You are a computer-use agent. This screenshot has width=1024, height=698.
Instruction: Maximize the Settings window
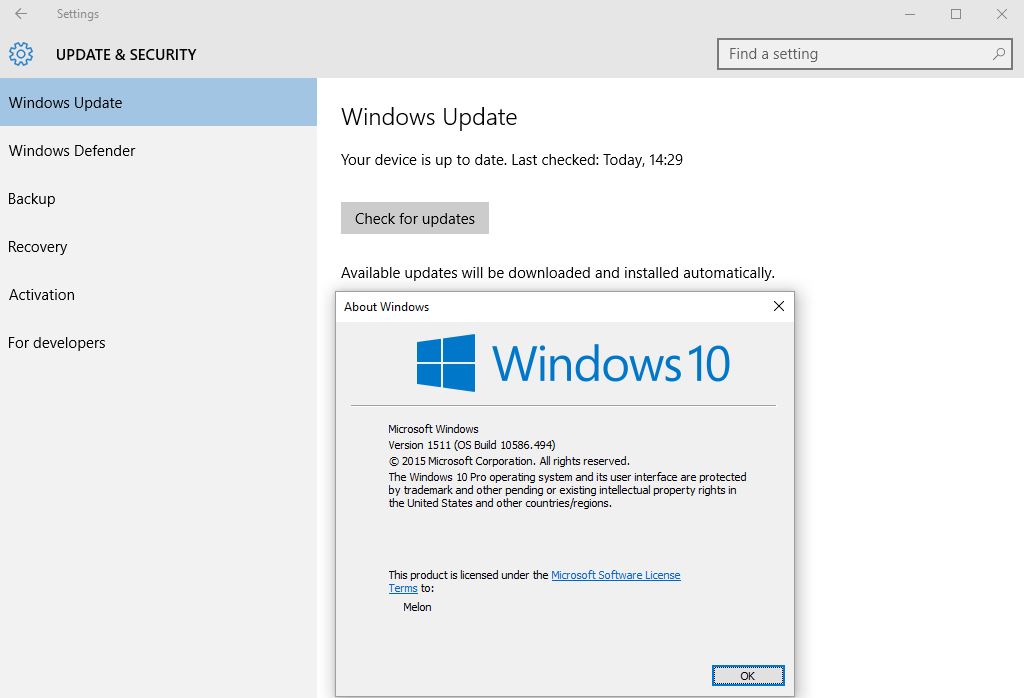click(x=956, y=14)
